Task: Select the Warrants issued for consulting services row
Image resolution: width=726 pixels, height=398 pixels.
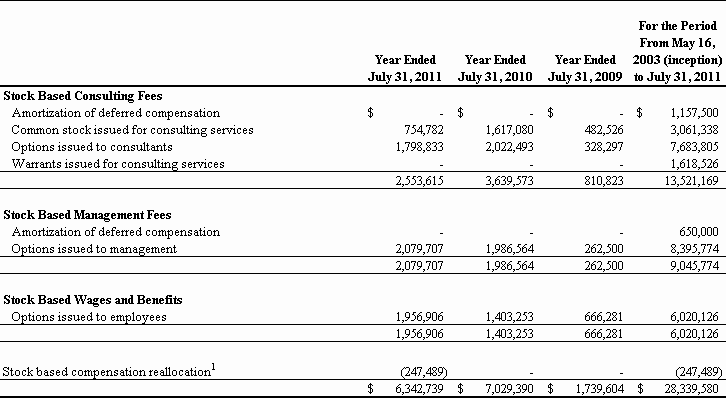Action: [x=363, y=164]
